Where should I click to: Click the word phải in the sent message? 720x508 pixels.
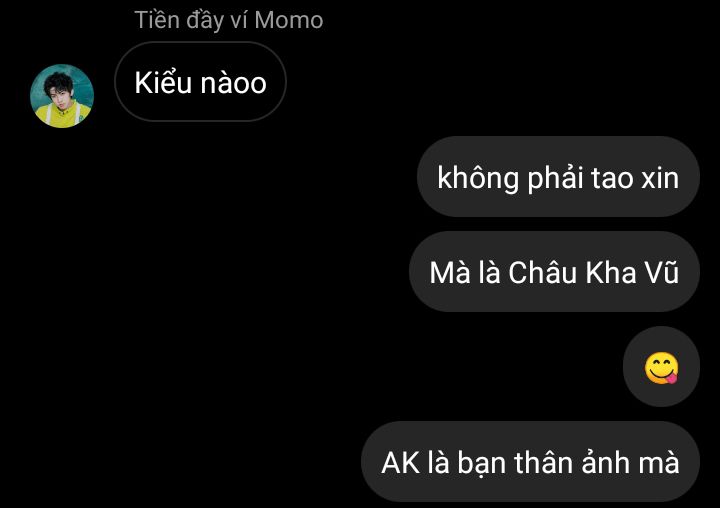tap(555, 178)
